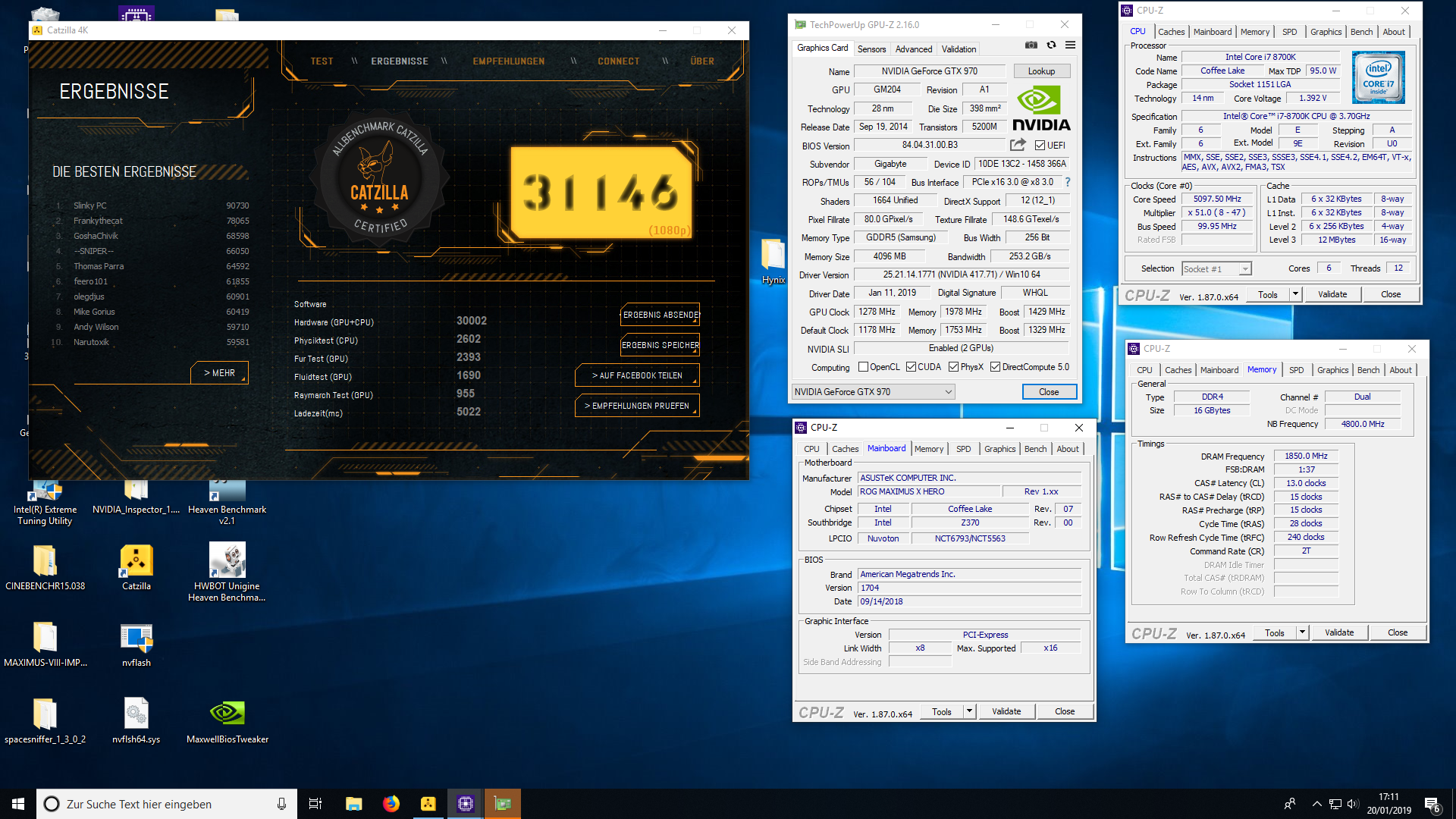Click the NVIDIA logo in GPU-Z

click(x=1041, y=108)
